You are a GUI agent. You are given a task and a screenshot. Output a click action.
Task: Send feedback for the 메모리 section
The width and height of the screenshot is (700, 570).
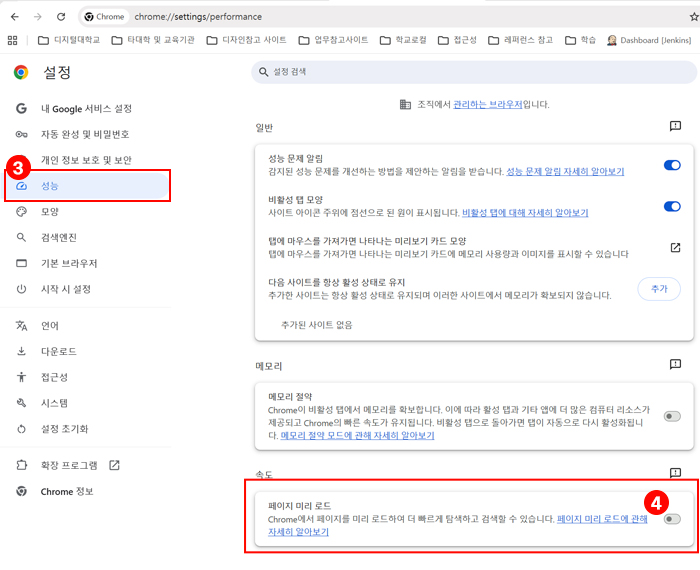click(x=675, y=364)
